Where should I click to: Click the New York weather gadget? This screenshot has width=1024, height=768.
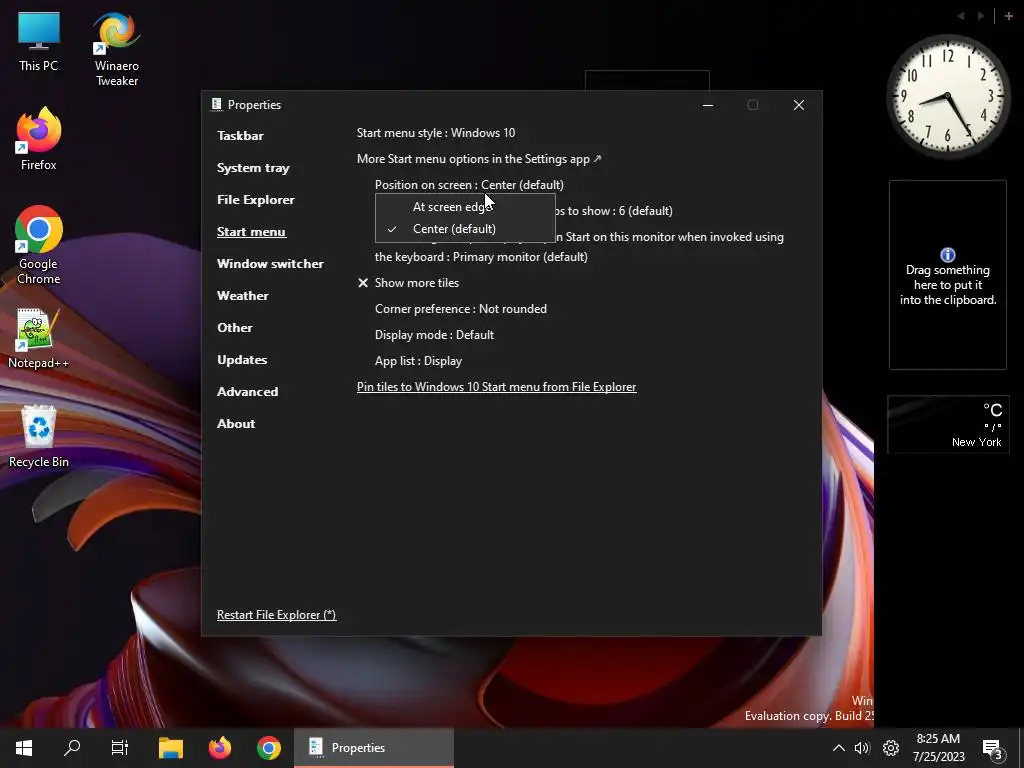(x=948, y=424)
